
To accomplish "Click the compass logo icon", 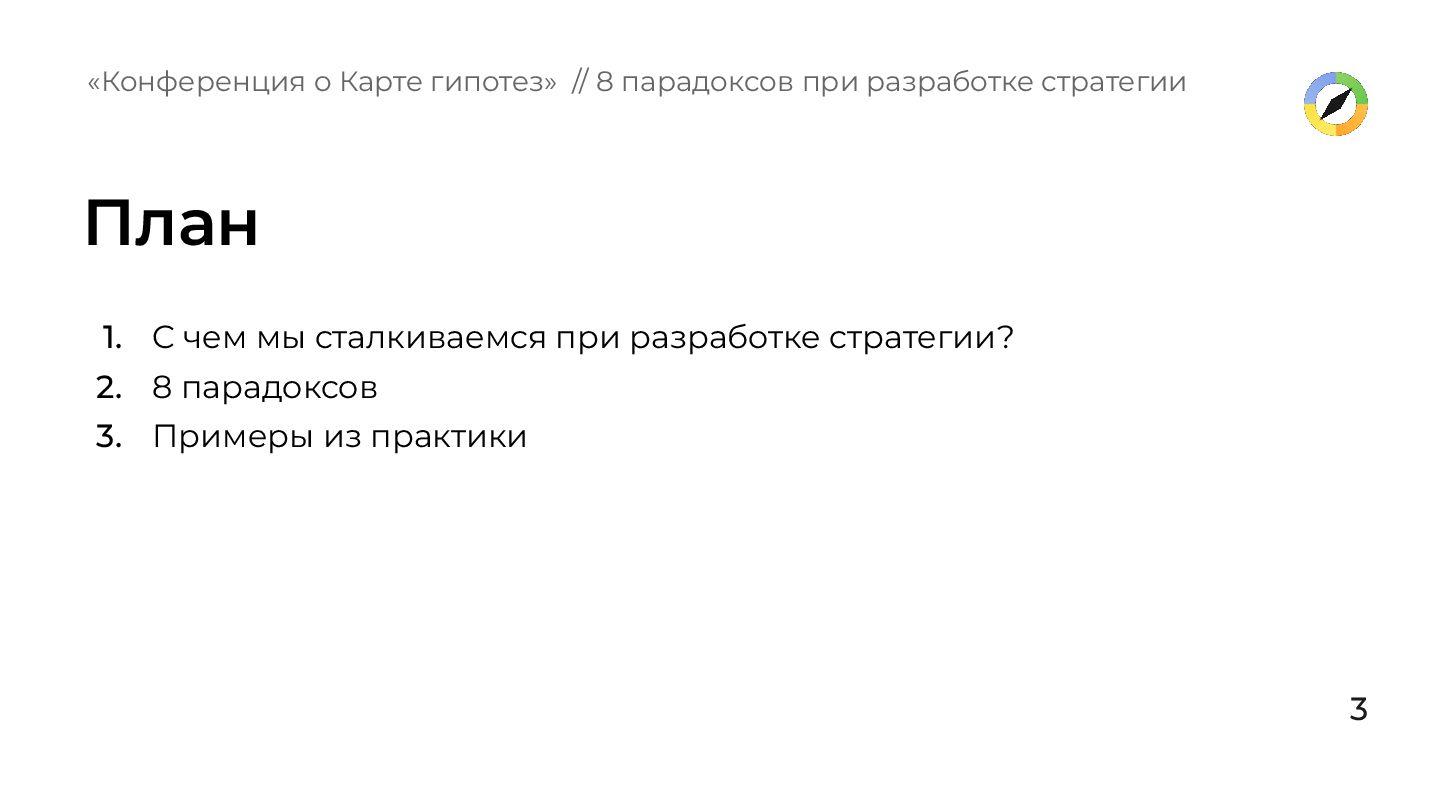I will (1336, 104).
